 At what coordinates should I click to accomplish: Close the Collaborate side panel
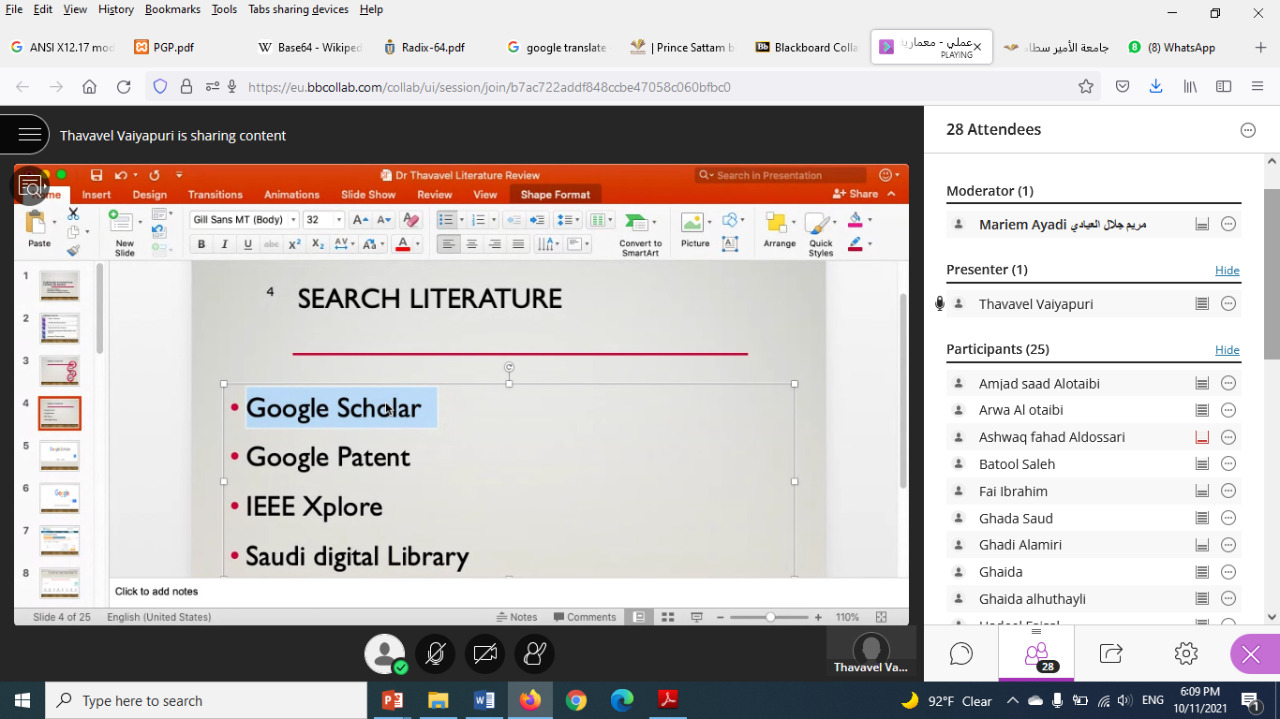pos(1251,654)
